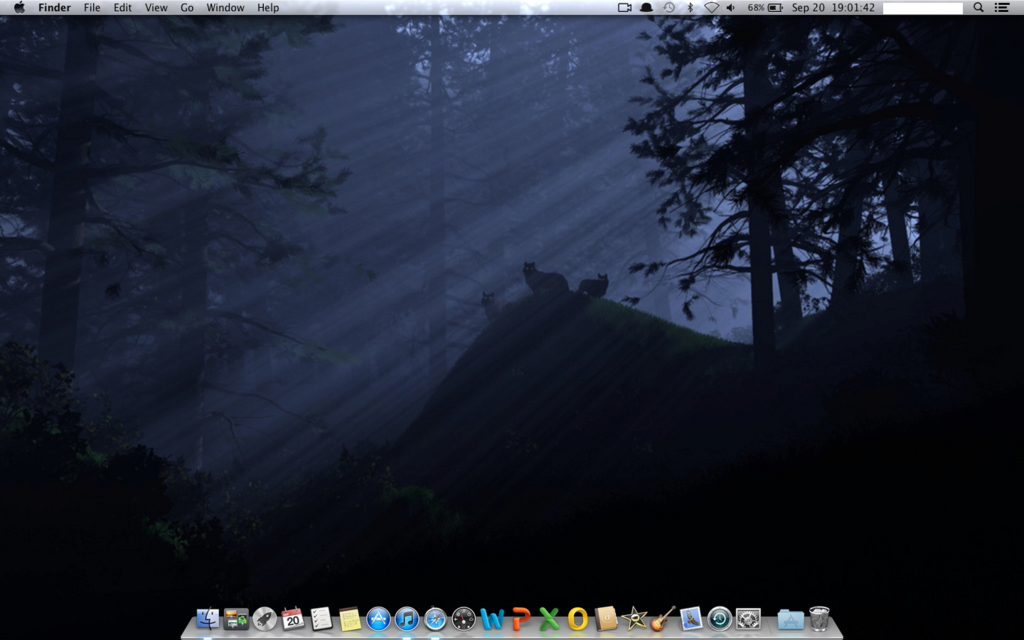Image resolution: width=1024 pixels, height=640 pixels.
Task: Open Time Machine status menu icon
Action: (669, 7)
